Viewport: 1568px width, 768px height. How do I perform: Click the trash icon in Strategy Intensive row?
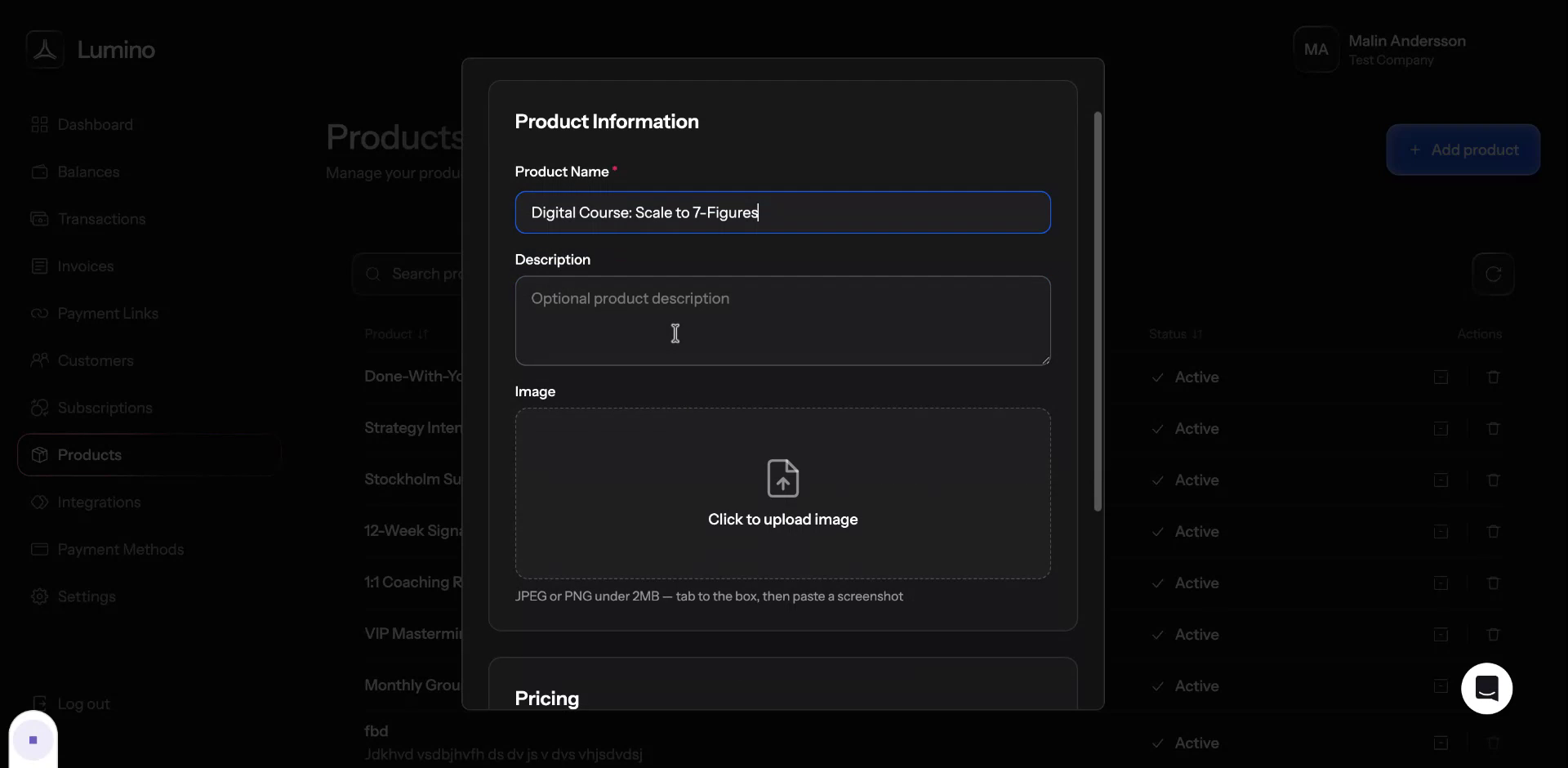(x=1493, y=429)
